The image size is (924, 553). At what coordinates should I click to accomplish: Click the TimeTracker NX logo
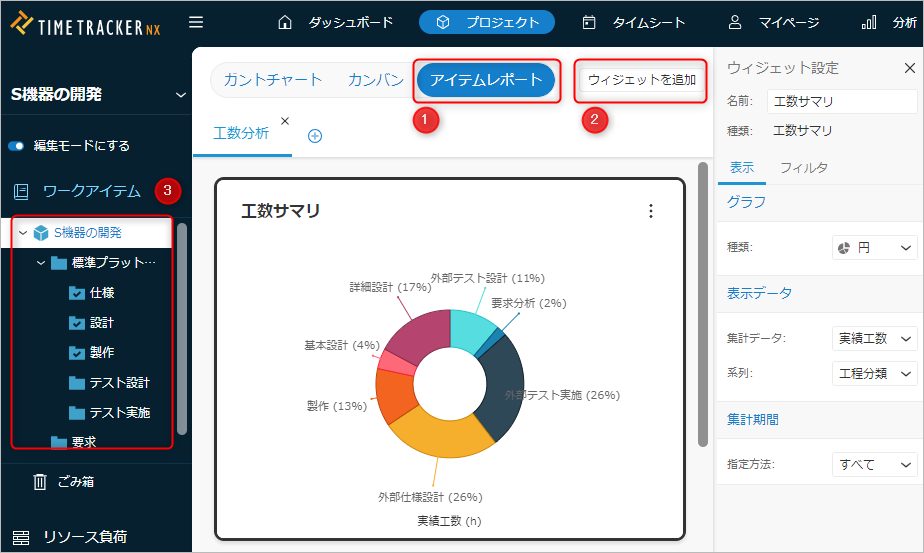pos(85,24)
